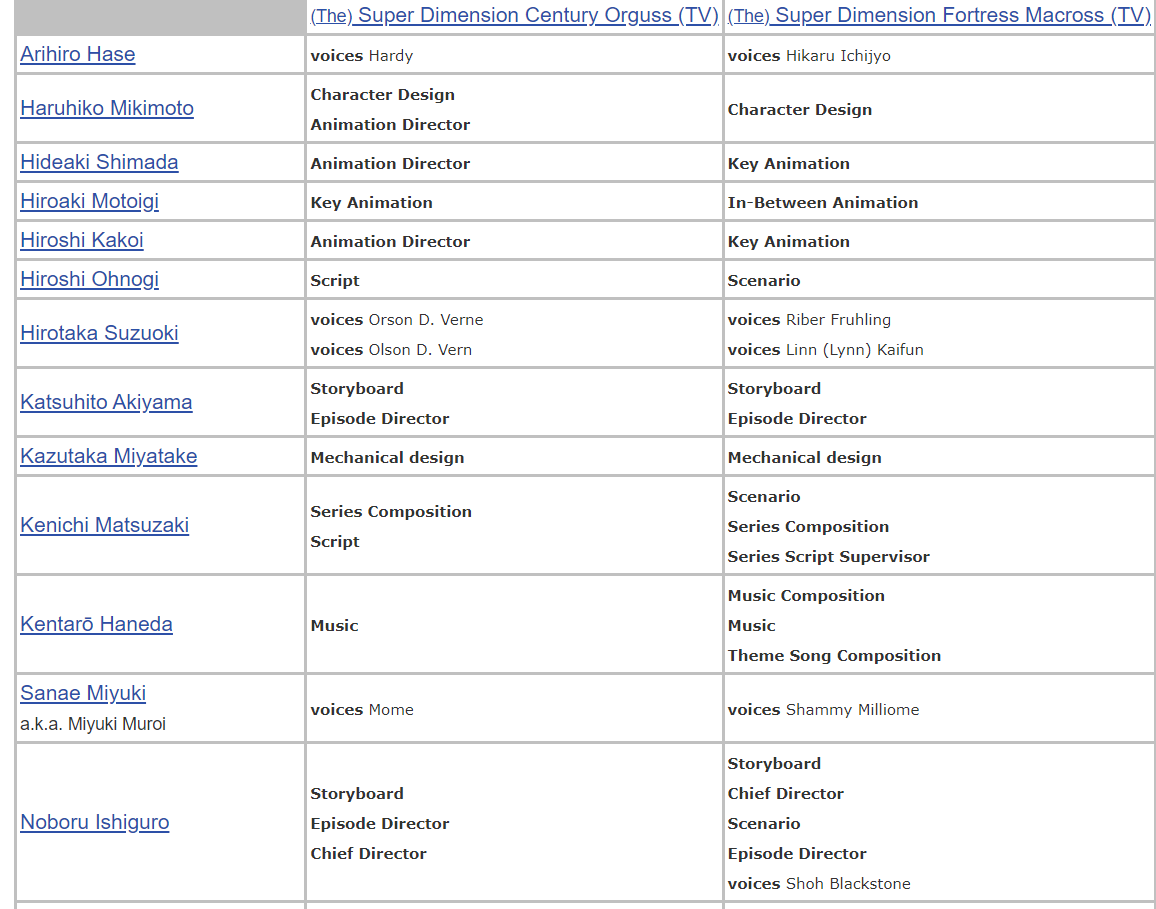This screenshot has height=909, width=1156.
Task: Select 'voices Linn (Lynn) Kaifun' text
Action: (825, 350)
